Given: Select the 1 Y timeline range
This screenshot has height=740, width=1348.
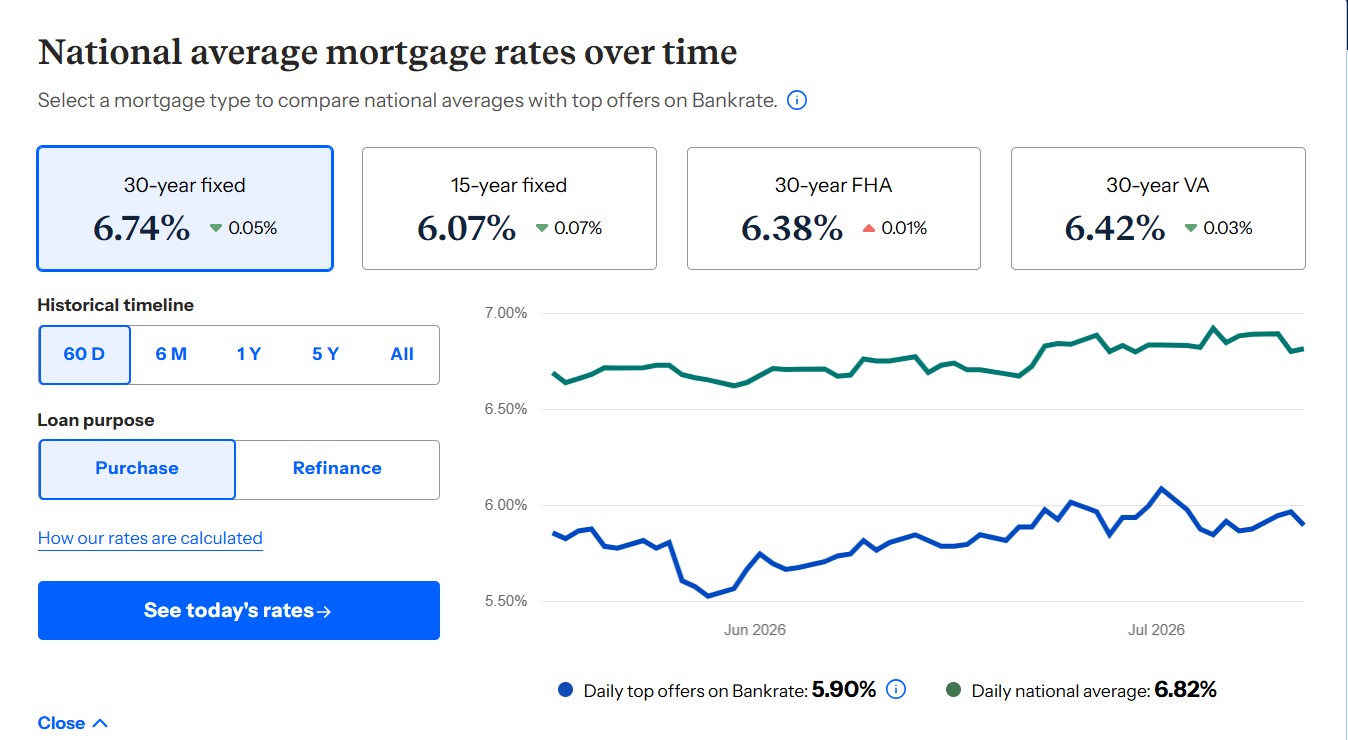Looking at the screenshot, I should click(249, 354).
